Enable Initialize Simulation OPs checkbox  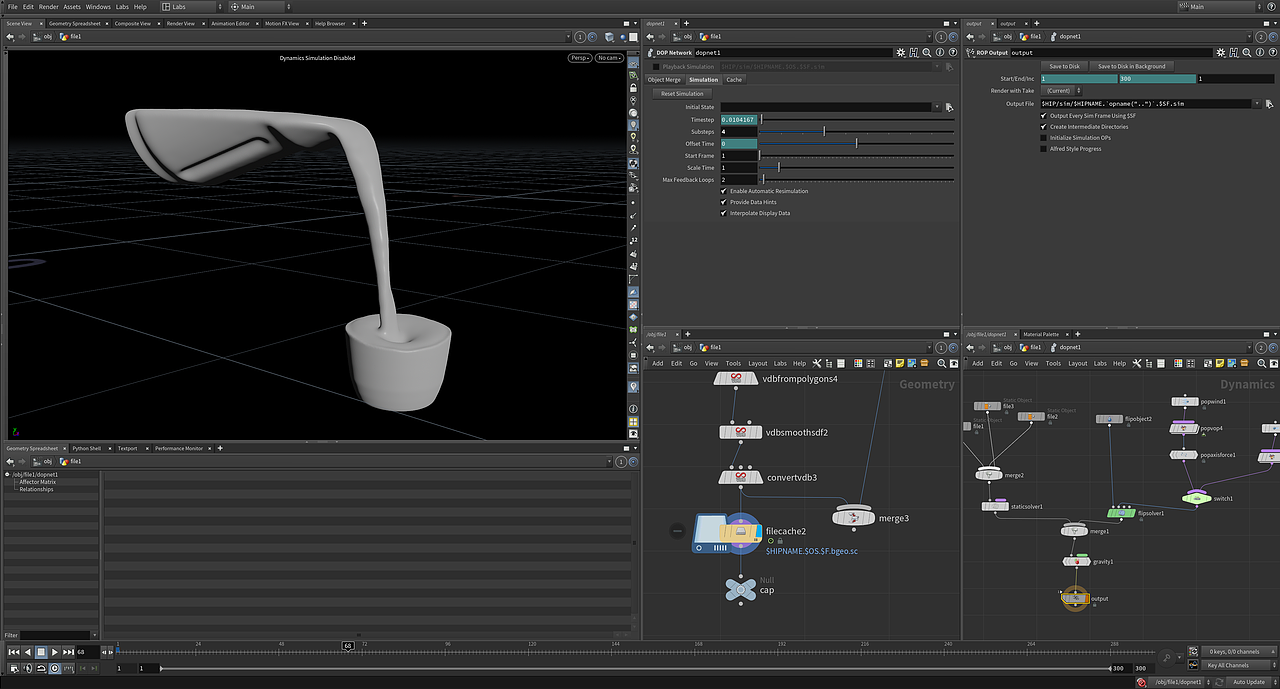pos(1044,138)
